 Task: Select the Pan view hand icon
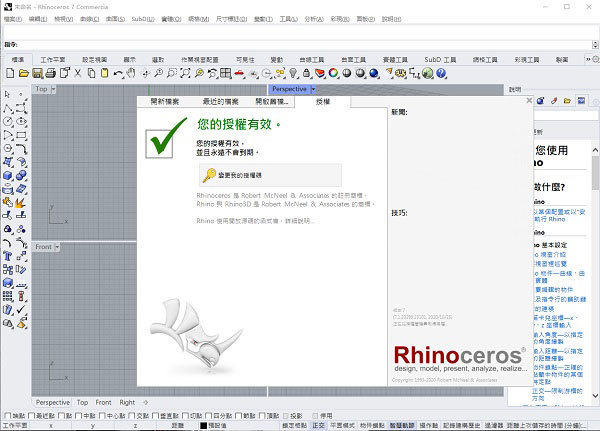[x=131, y=73]
